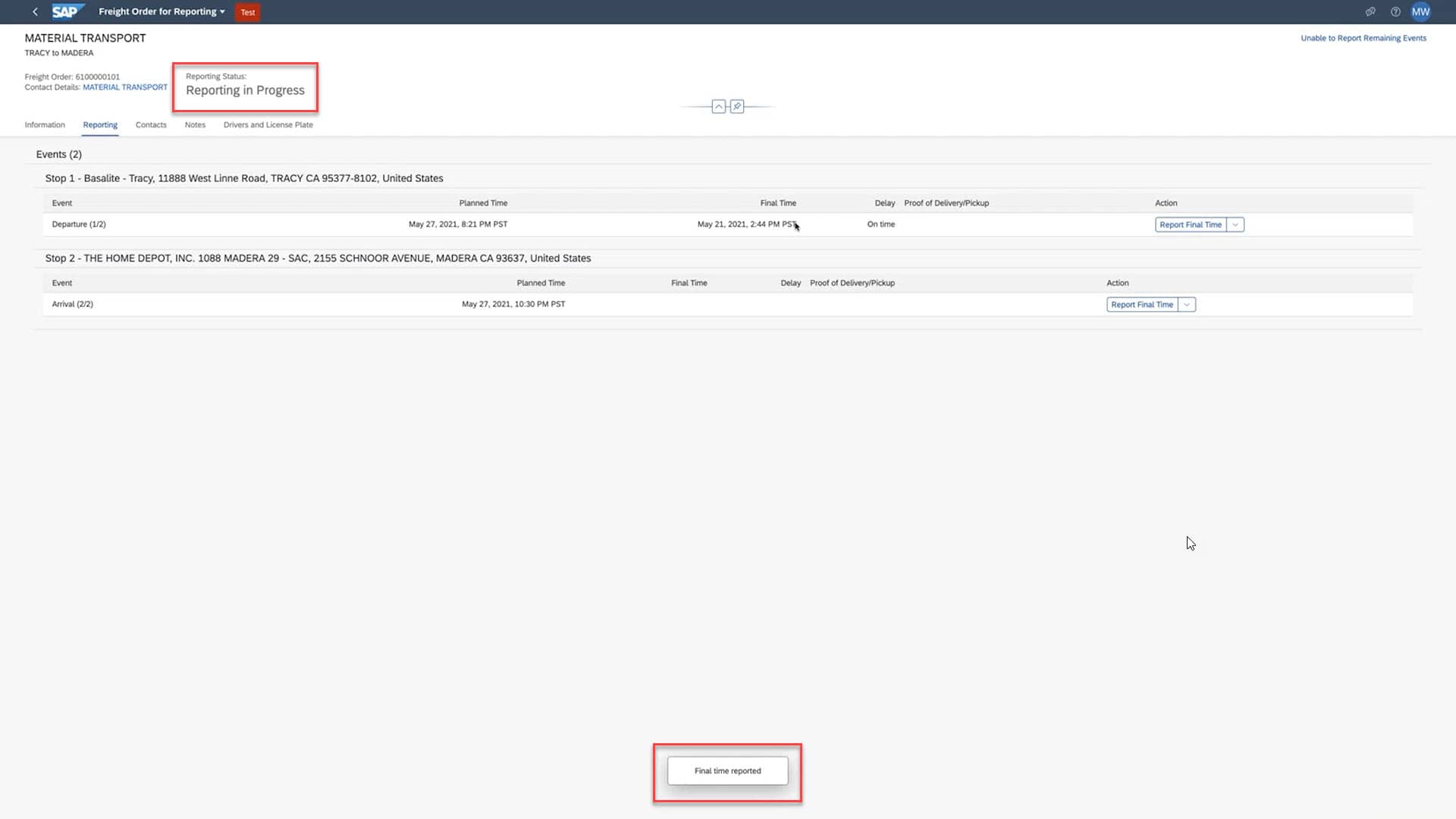Image resolution: width=1456 pixels, height=819 pixels.
Task: Expand the dropdown arrow beside Arrival Report Final Time
Action: [1187, 304]
